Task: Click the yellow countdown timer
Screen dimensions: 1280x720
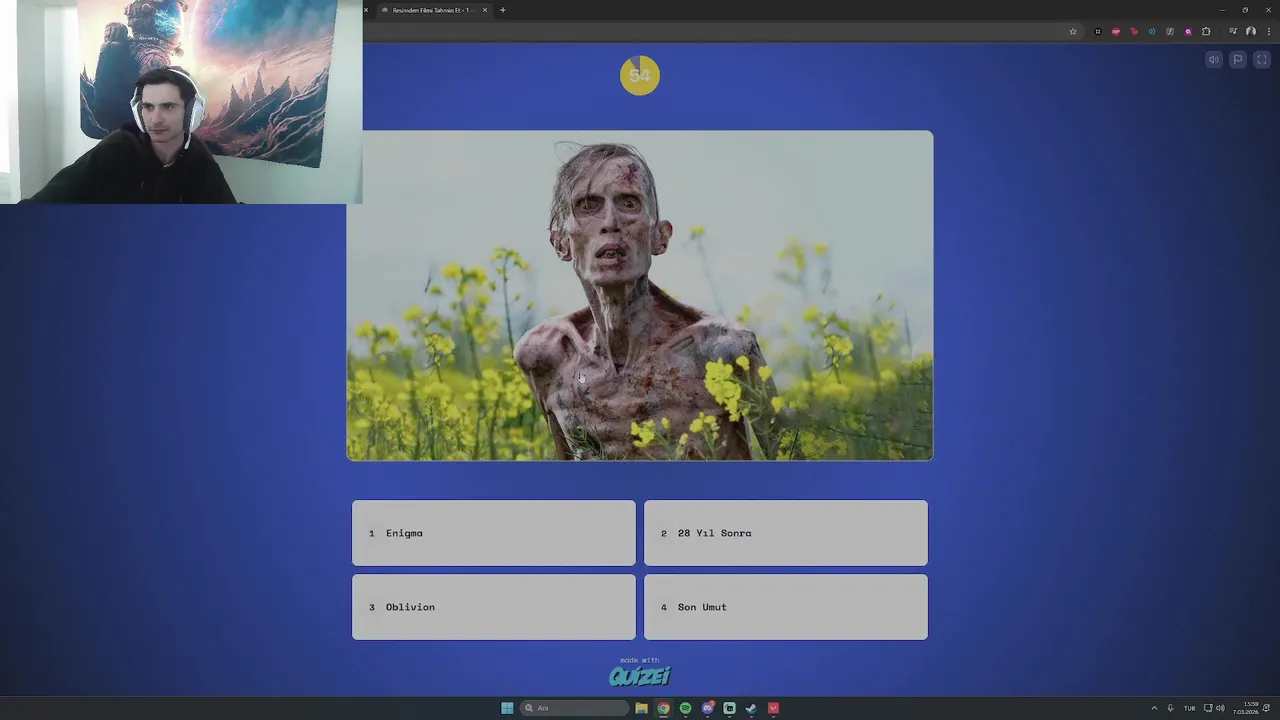Action: coord(640,75)
